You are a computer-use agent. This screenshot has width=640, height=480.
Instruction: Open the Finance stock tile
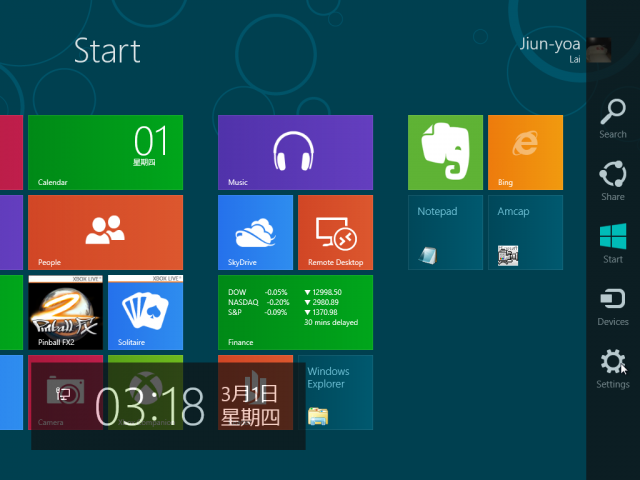295,312
